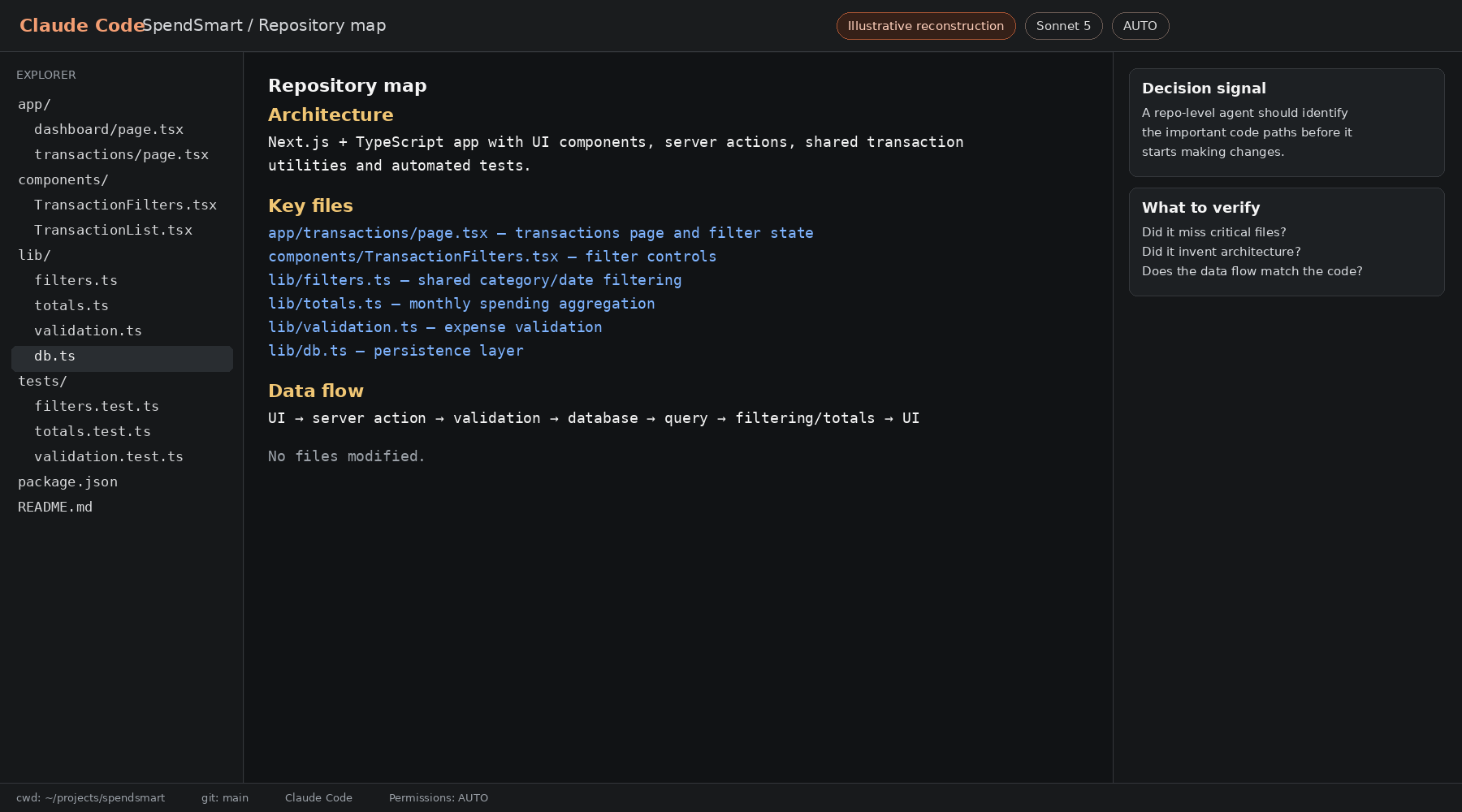Select the highlighted db.ts file
The width and height of the screenshot is (1462, 812).
(x=122, y=358)
